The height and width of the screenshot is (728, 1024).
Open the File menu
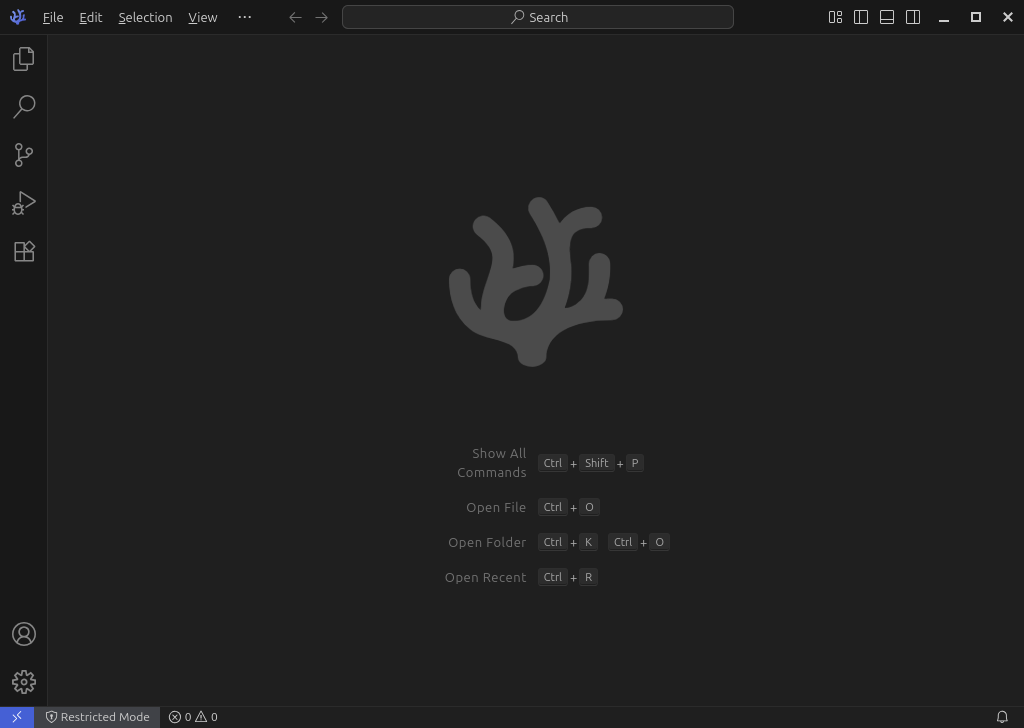pyautogui.click(x=53, y=17)
